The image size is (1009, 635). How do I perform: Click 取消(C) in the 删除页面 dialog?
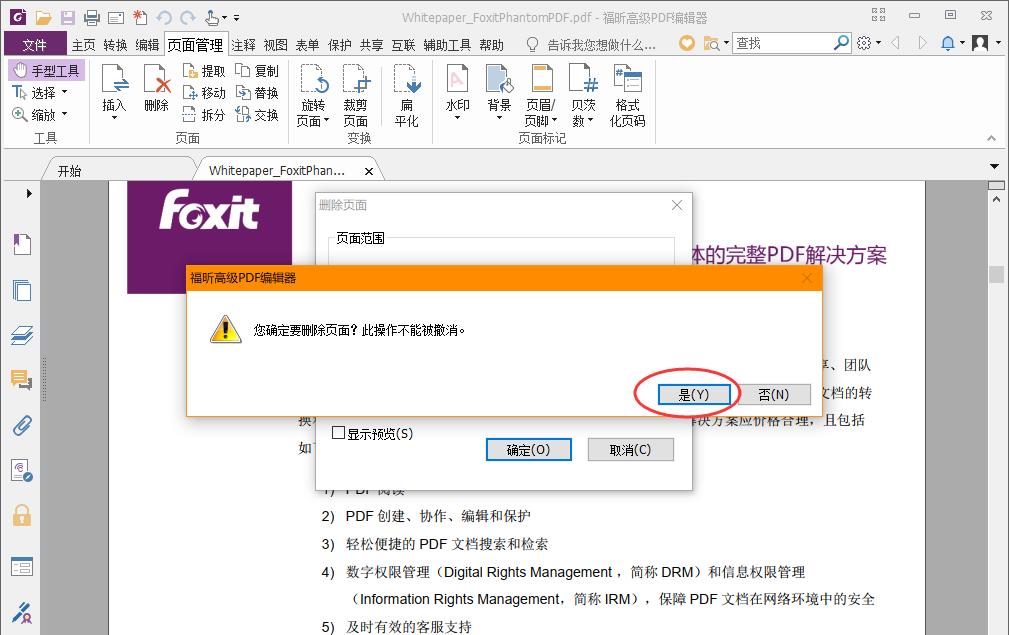pyautogui.click(x=631, y=450)
